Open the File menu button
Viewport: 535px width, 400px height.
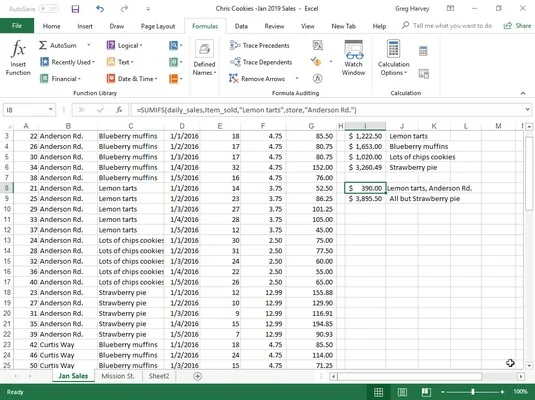[x=17, y=26]
